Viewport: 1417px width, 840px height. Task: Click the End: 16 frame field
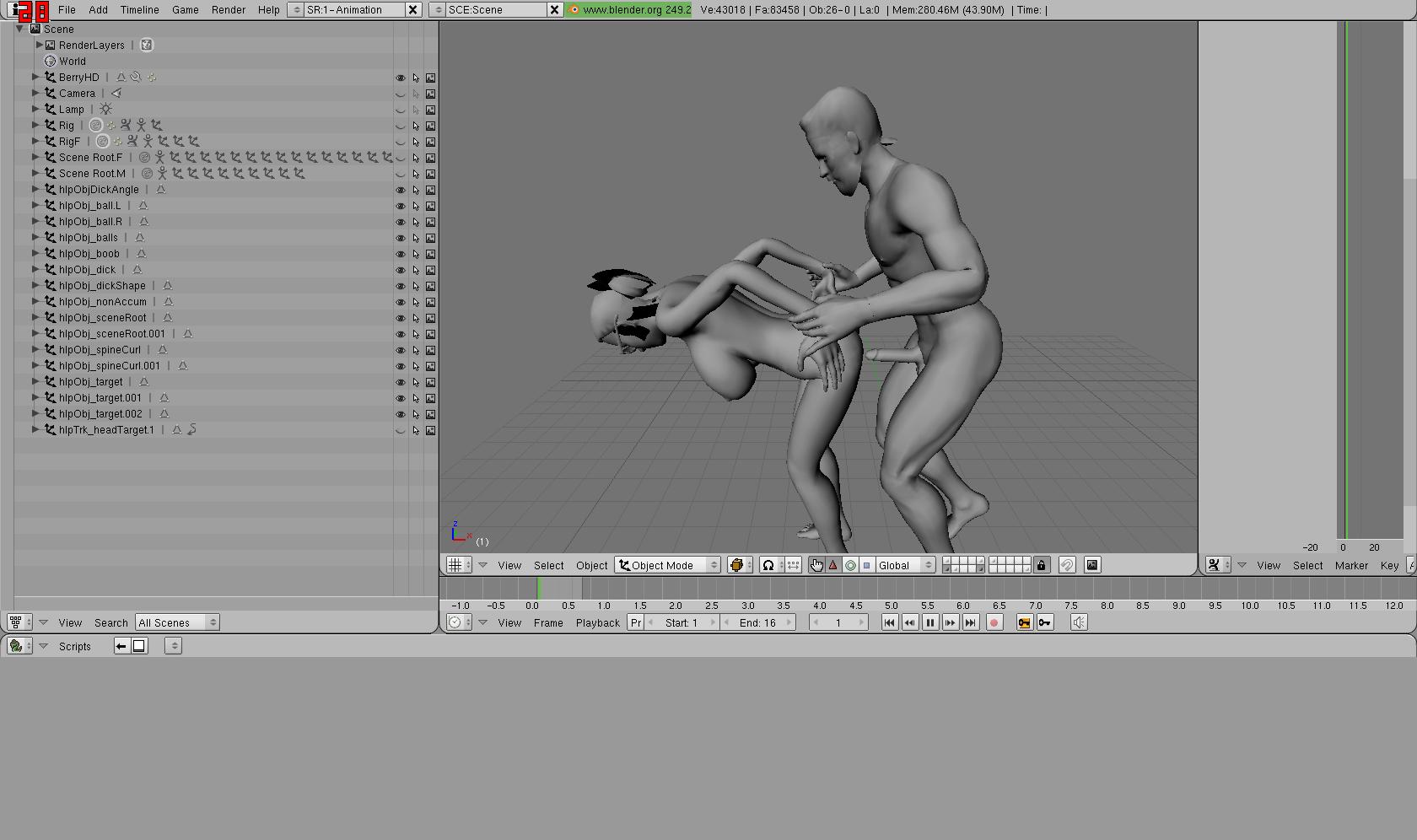tap(758, 622)
